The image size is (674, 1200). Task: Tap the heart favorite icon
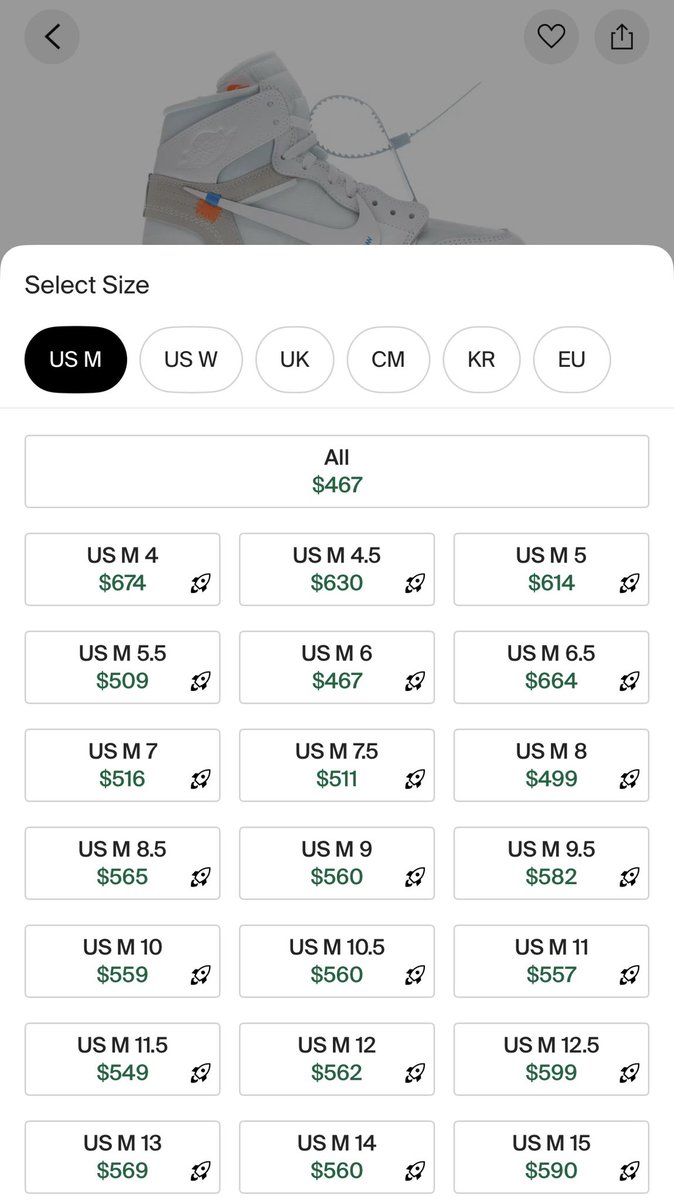click(x=551, y=37)
